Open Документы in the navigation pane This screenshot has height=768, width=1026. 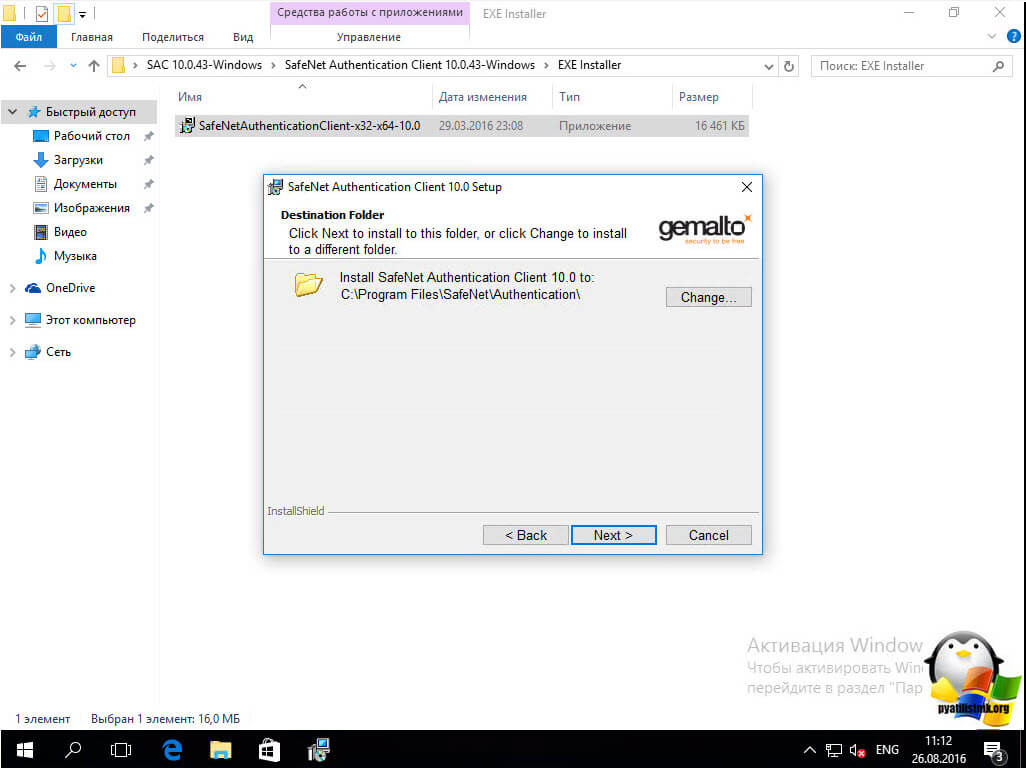coord(85,184)
